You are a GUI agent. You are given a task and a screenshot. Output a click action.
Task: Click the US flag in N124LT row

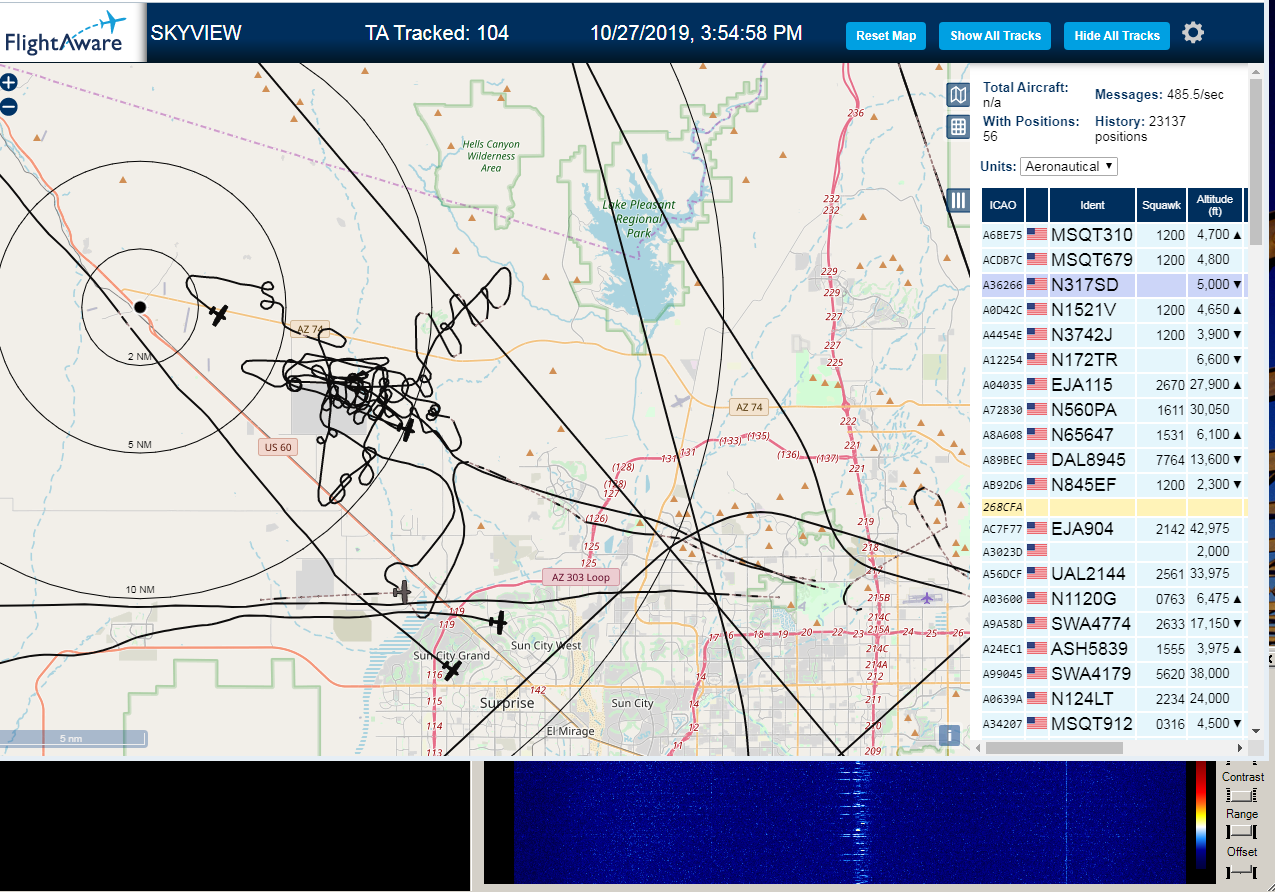(x=1036, y=699)
